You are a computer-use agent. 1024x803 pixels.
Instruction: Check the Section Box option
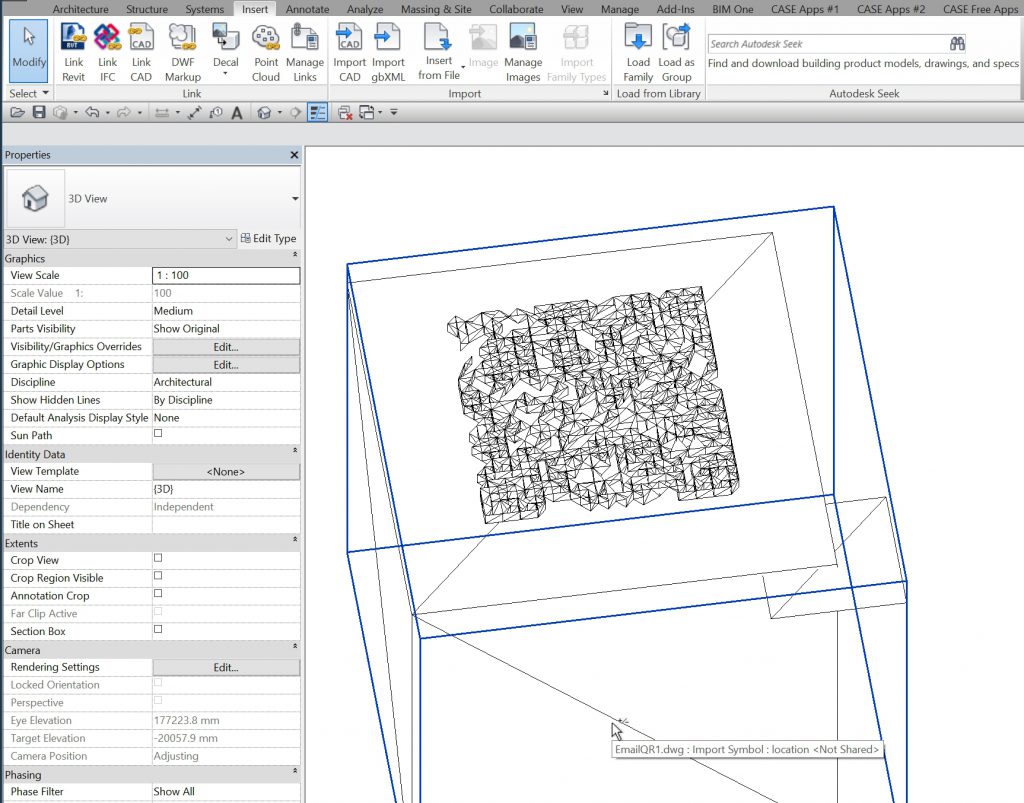point(158,630)
